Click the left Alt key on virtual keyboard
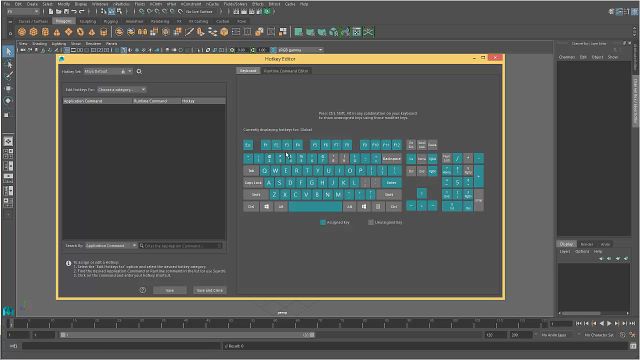The image size is (640, 360). click(x=281, y=207)
